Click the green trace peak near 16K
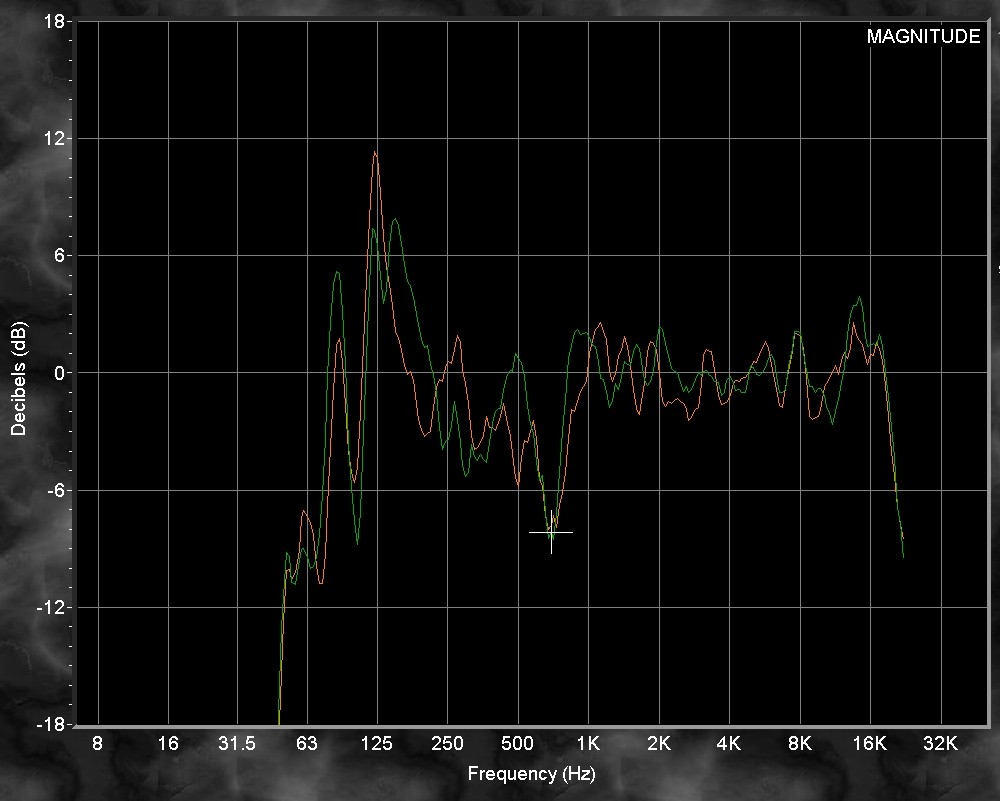1000x801 pixels. [x=860, y=297]
